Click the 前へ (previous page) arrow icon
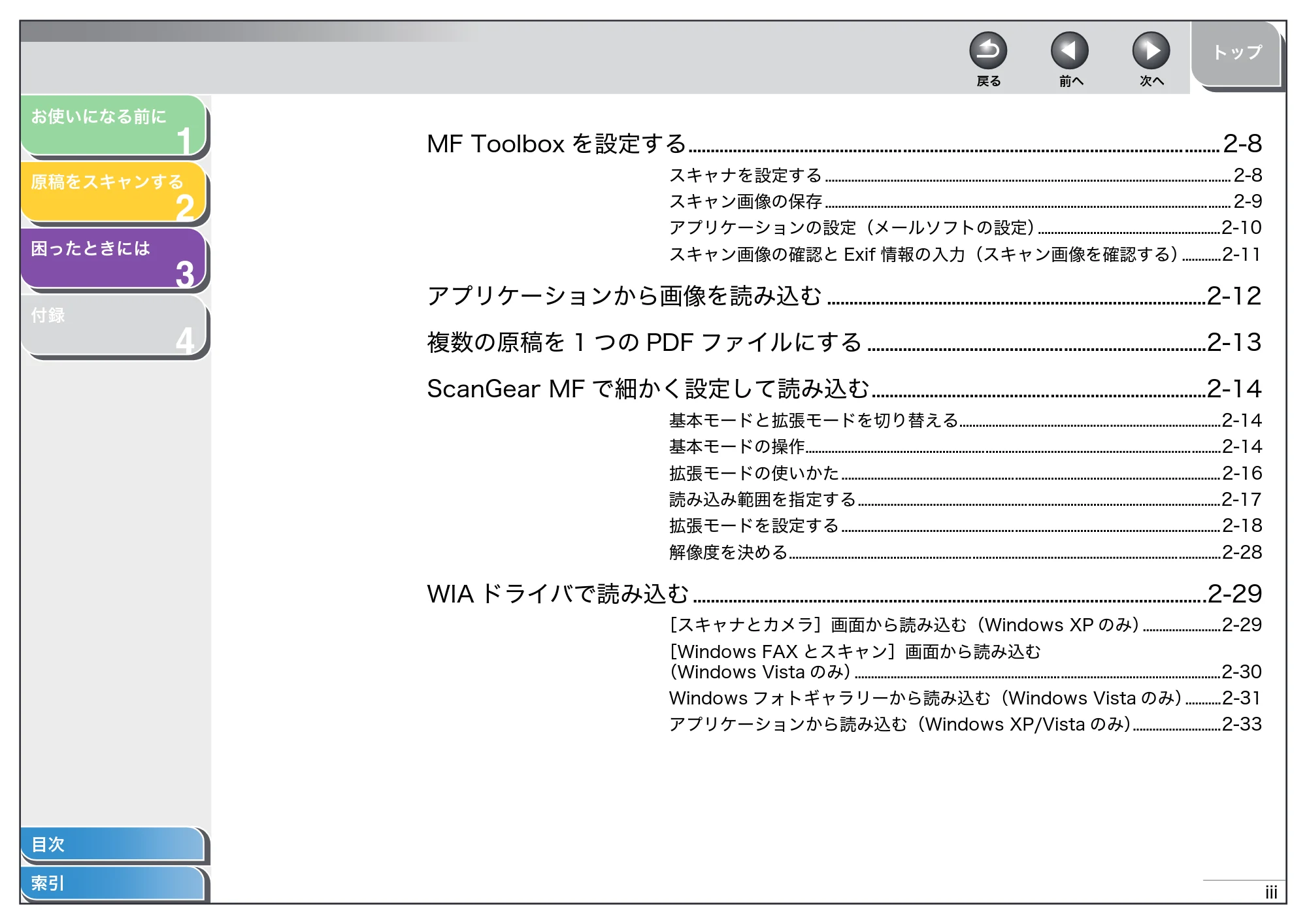The width and height of the screenshot is (1307, 924). point(1069,51)
